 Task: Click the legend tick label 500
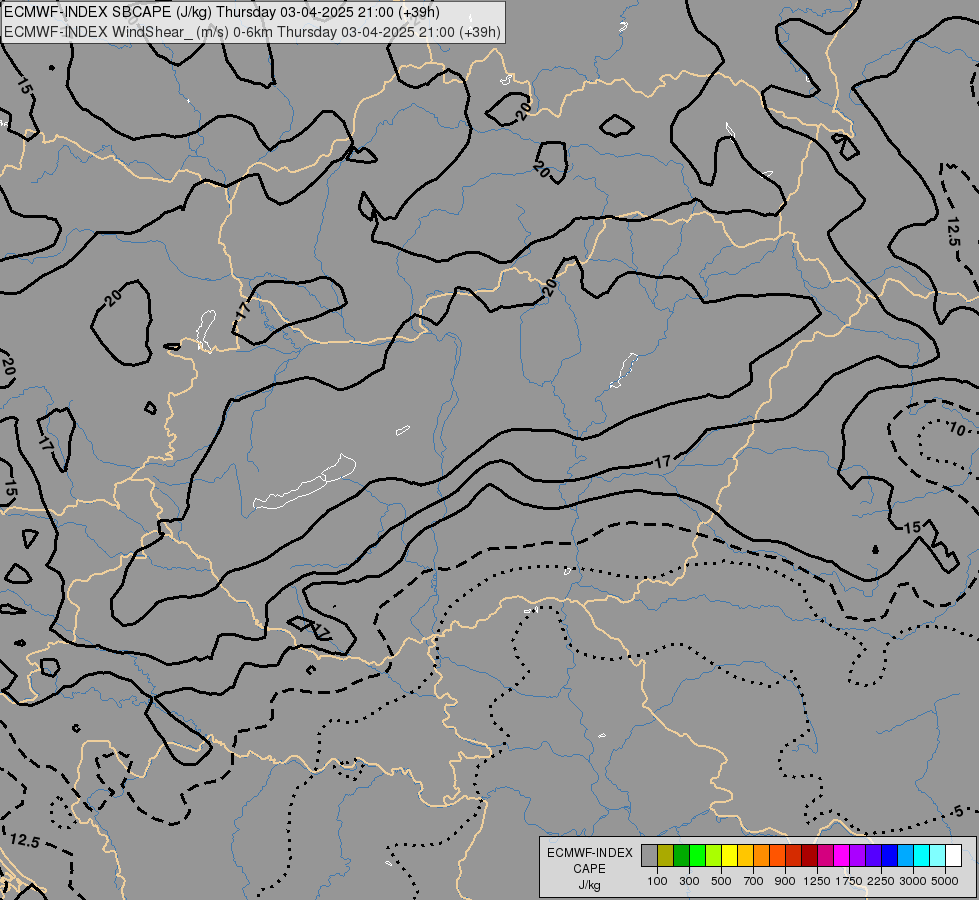721,881
